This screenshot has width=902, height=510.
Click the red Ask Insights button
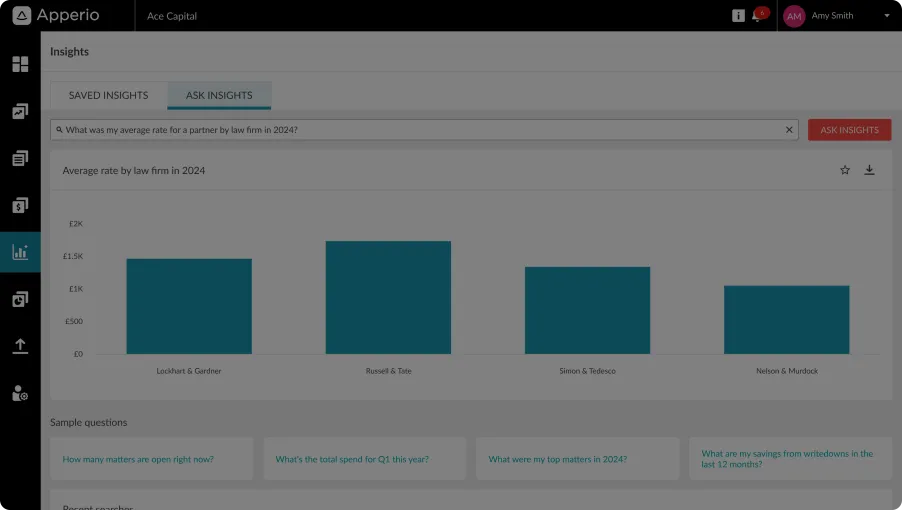[x=849, y=130]
